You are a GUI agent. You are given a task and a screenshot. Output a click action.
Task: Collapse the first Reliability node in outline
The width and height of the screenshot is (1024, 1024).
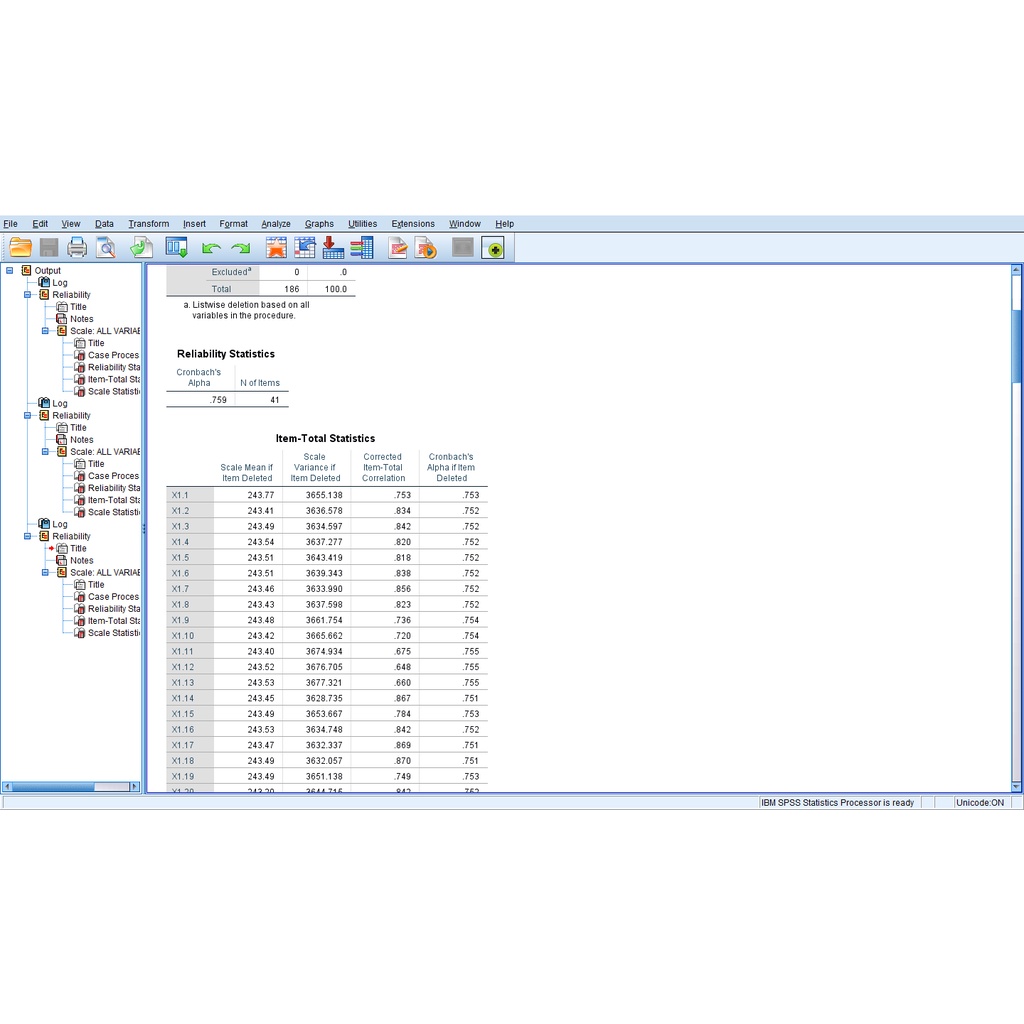pyautogui.click(x=28, y=295)
